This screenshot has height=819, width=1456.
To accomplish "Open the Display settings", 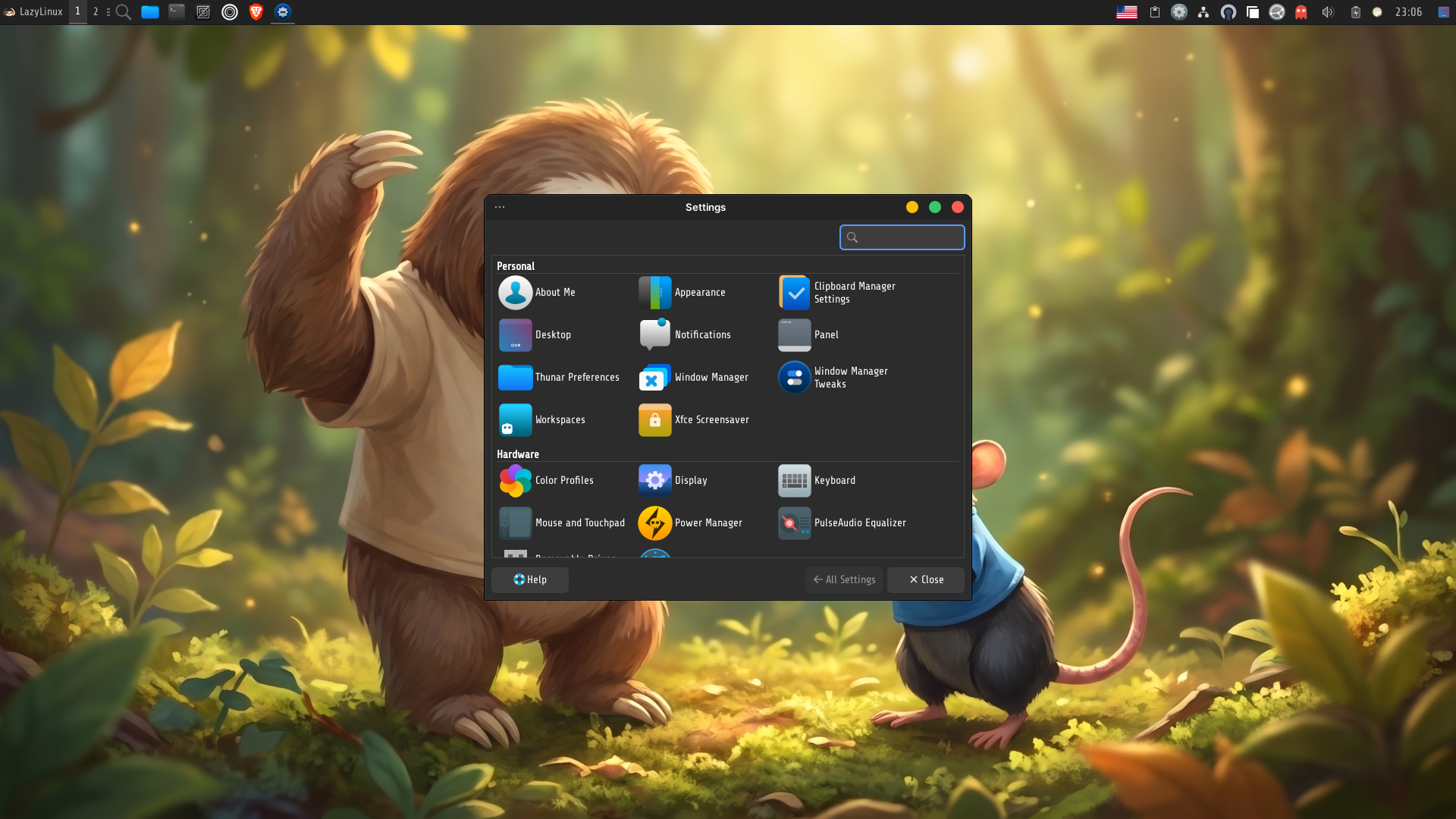I will pos(673,481).
